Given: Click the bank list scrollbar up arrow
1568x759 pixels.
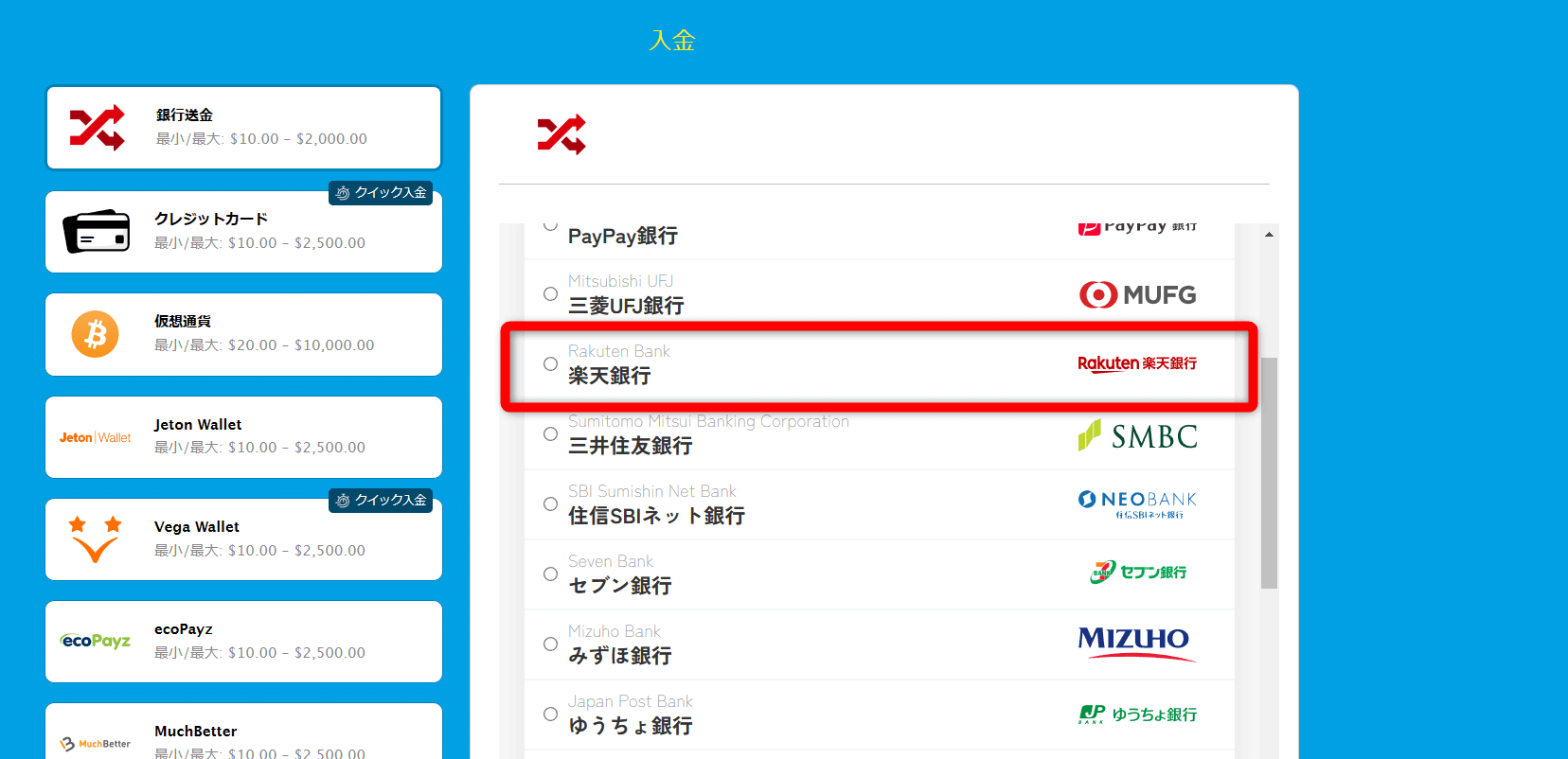Looking at the screenshot, I should (x=1269, y=234).
